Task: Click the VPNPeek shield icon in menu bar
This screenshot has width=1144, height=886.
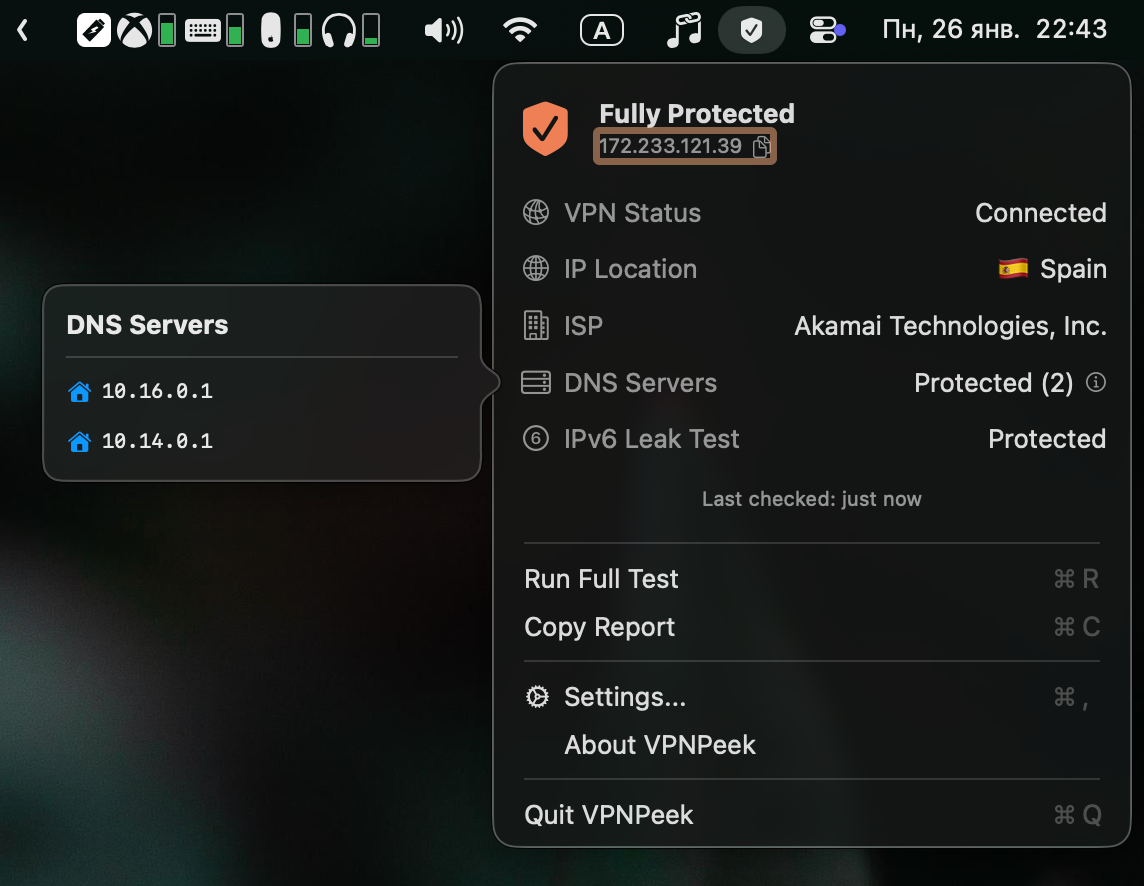Action: tap(751, 31)
